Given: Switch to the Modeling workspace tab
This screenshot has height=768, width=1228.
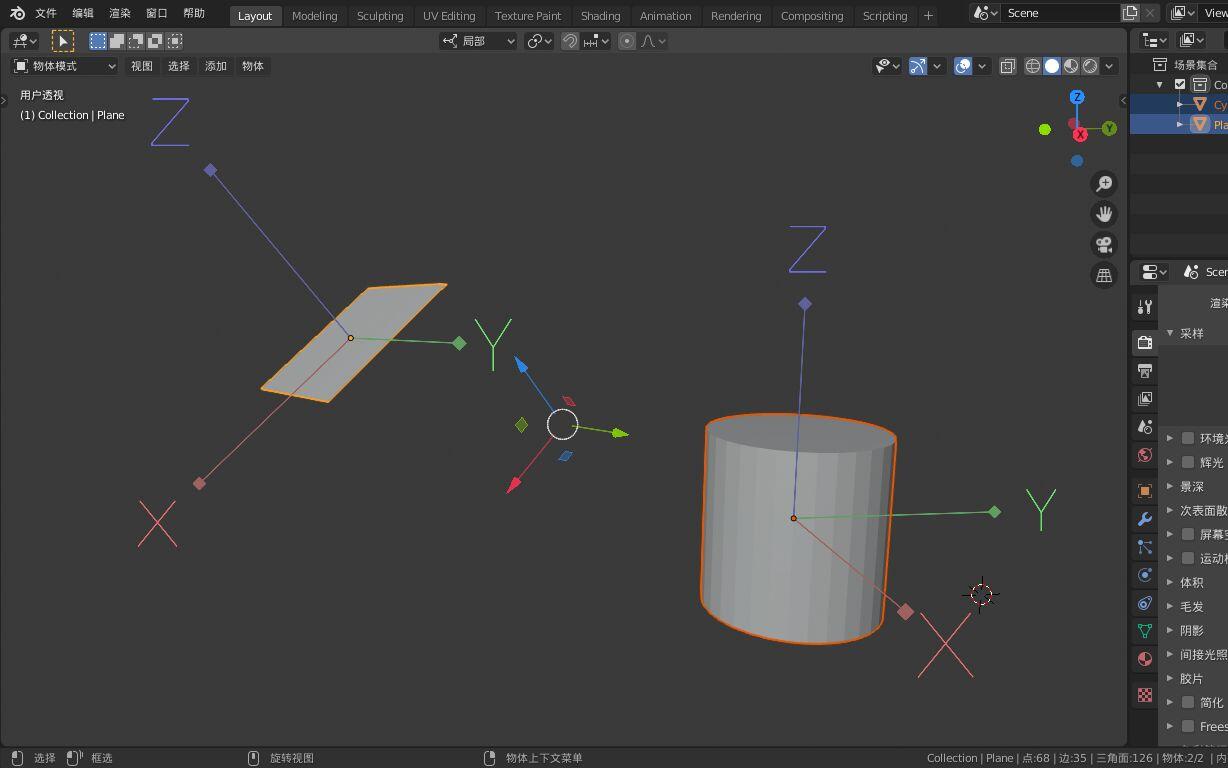Looking at the screenshot, I should [314, 15].
